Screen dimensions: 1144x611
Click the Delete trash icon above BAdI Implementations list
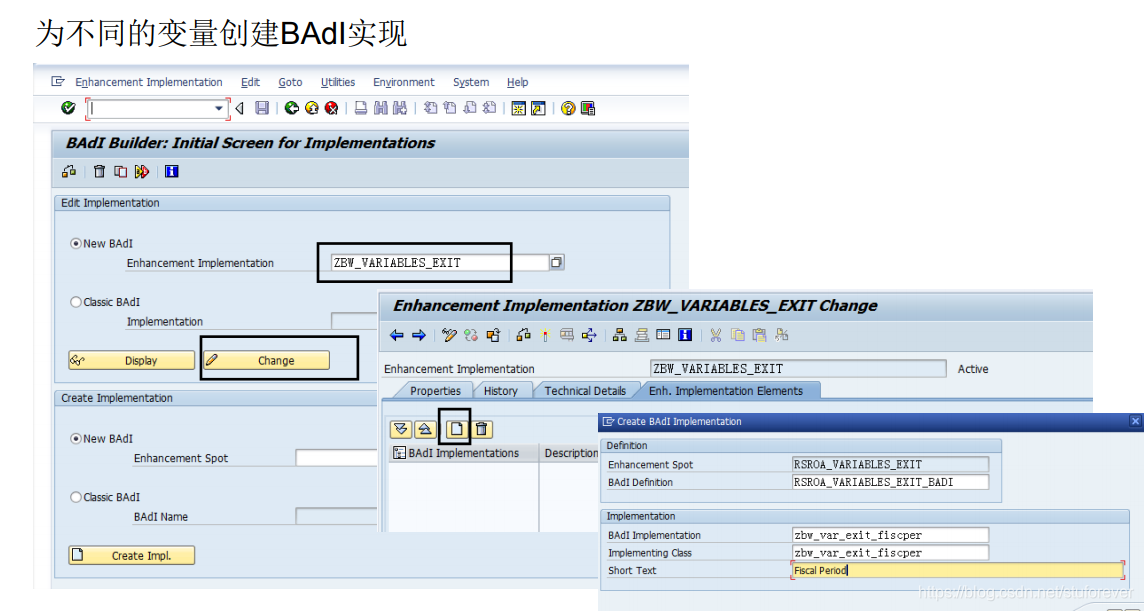(x=481, y=429)
